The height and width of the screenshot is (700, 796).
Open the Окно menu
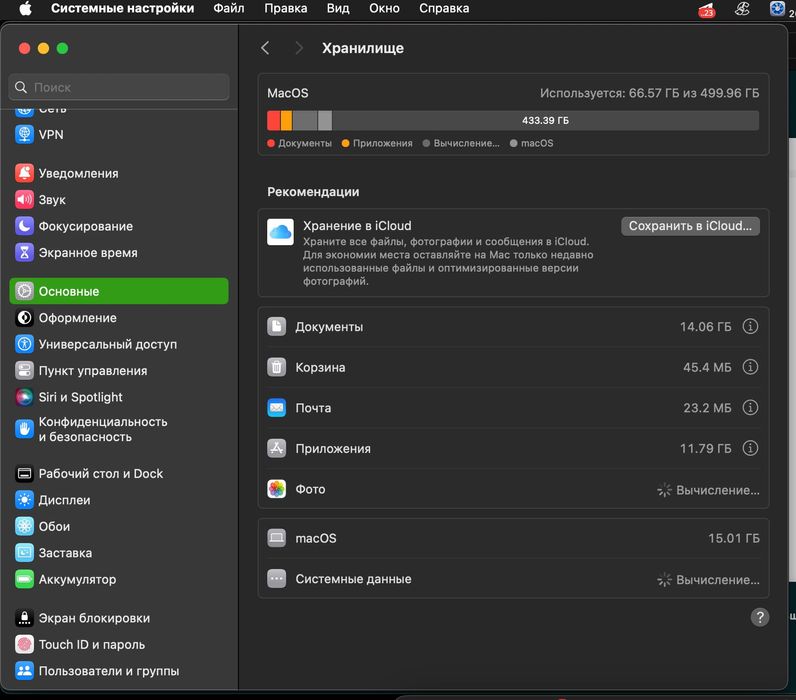(x=384, y=9)
